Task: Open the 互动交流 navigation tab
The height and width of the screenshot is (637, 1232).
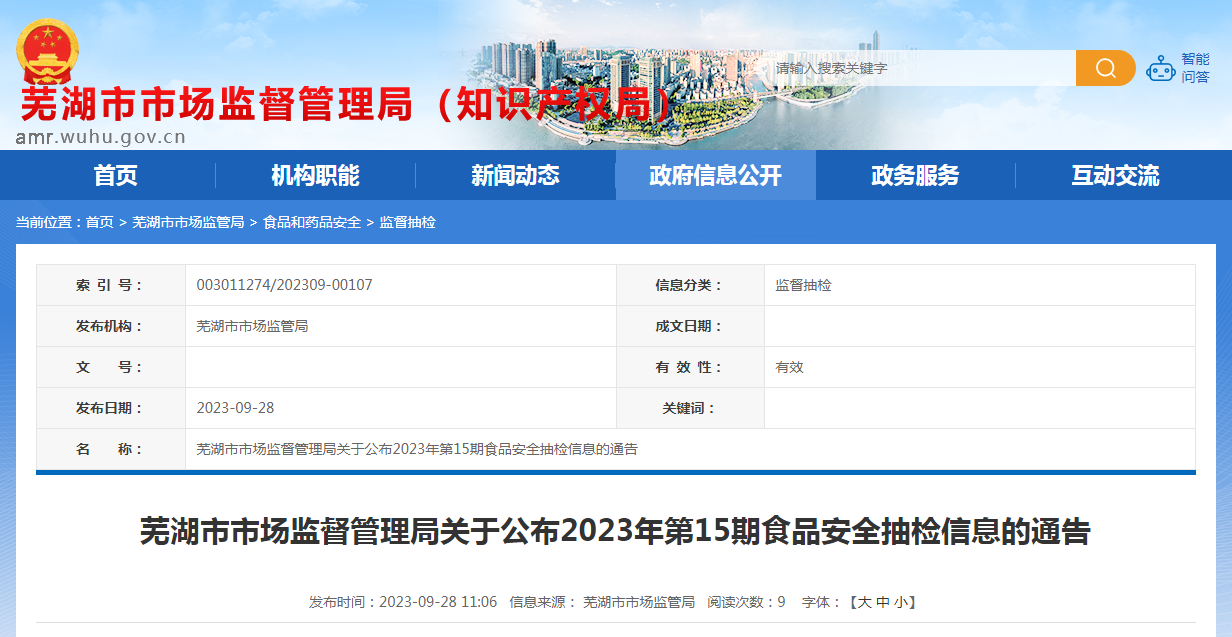Action: tap(1116, 176)
